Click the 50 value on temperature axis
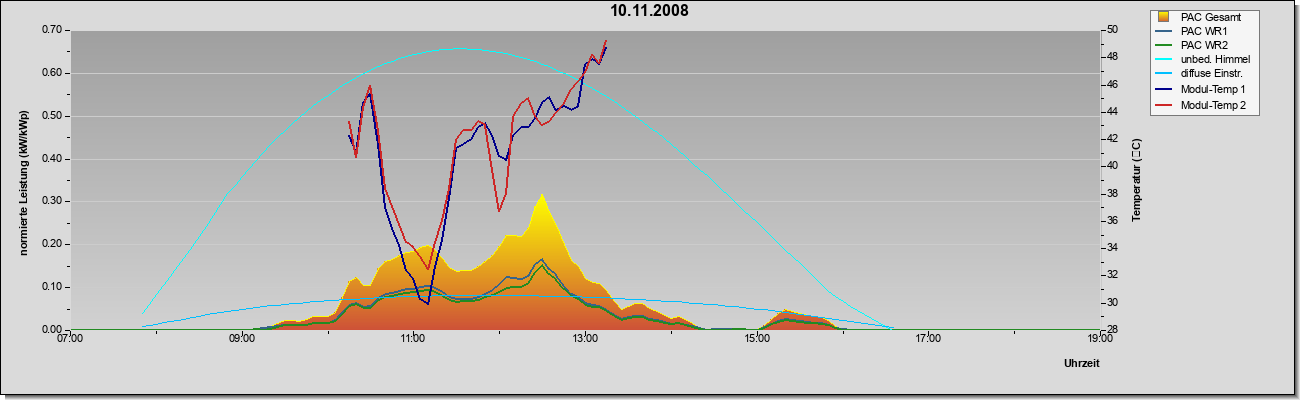 coord(1112,30)
